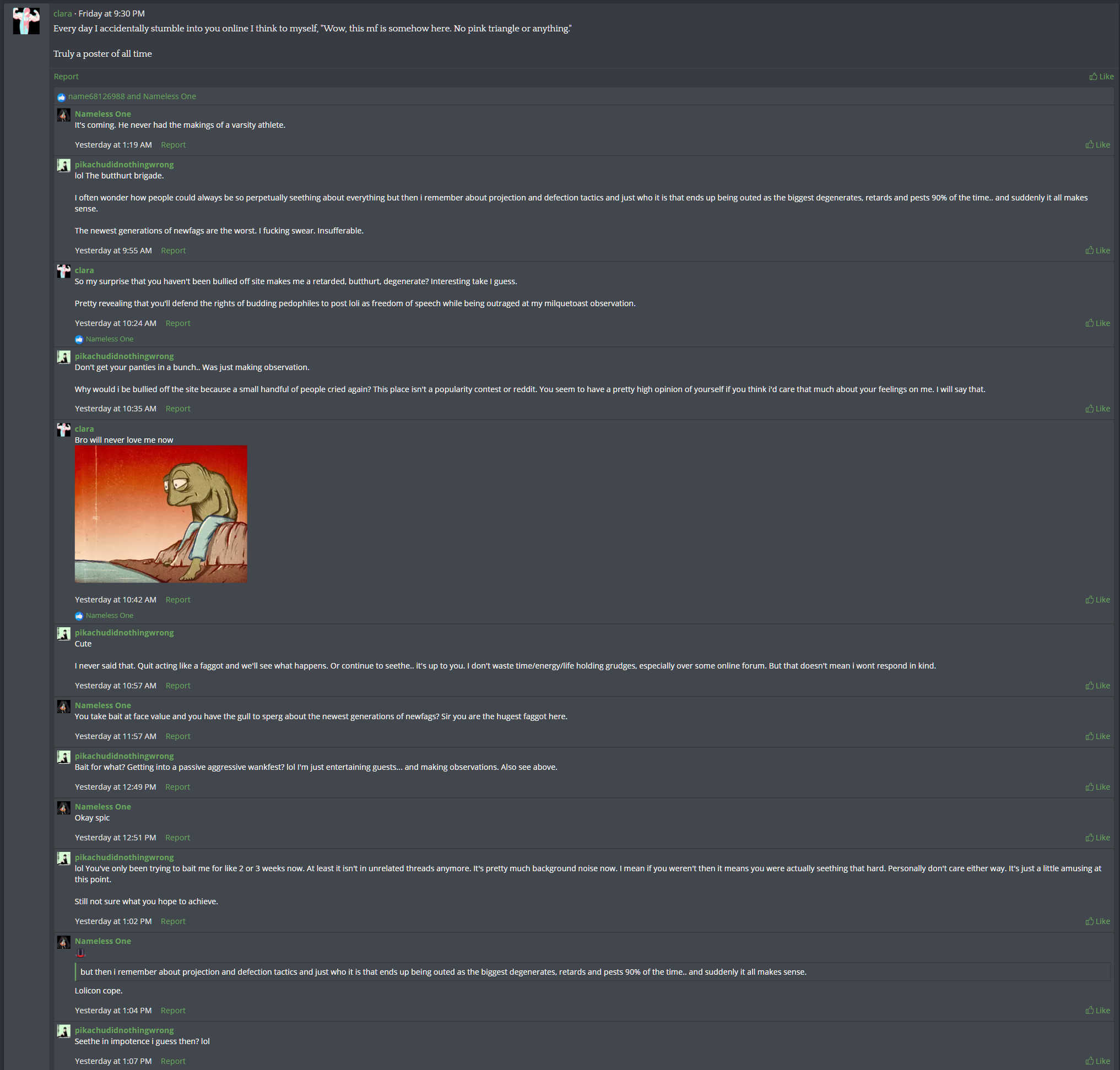Like the 10:42 AM image comment
Viewport: 1120px width, 1070px height.
tap(1098, 600)
